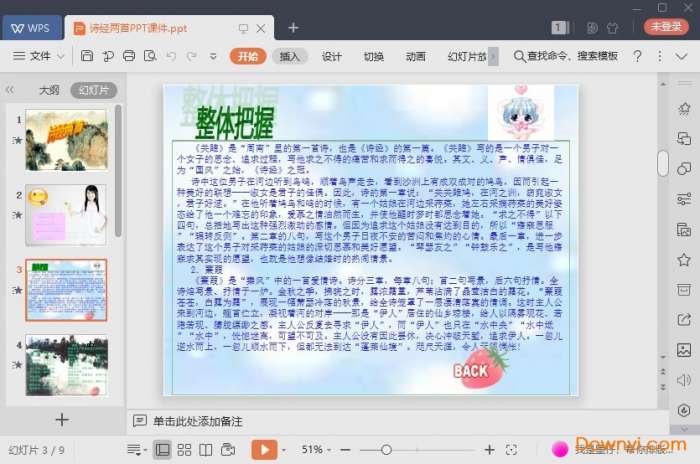Screen dimensions: 700x464
Task: Open the notes layout menu icon in status bar
Action: click(136, 450)
